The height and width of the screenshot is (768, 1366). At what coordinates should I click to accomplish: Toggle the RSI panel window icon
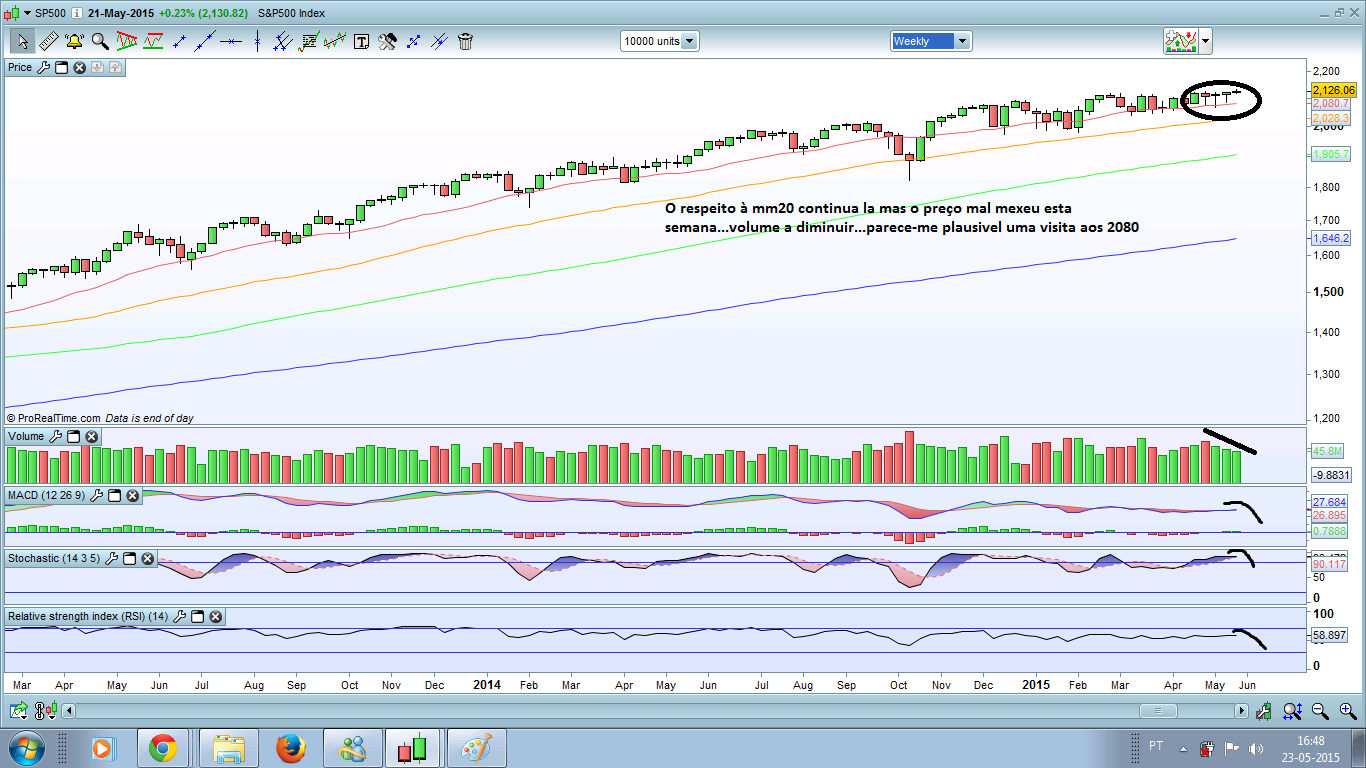(x=196, y=616)
